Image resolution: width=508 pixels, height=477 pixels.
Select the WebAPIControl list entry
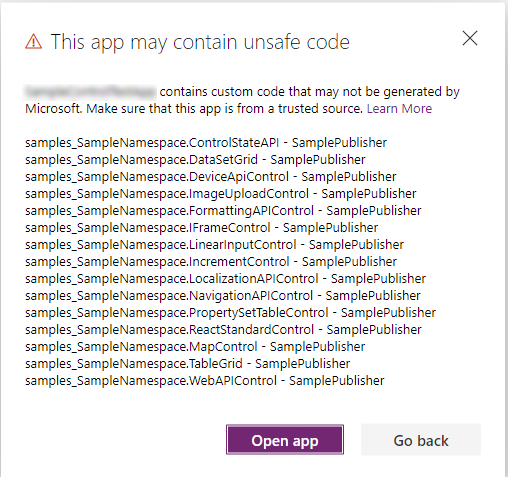pos(205,381)
